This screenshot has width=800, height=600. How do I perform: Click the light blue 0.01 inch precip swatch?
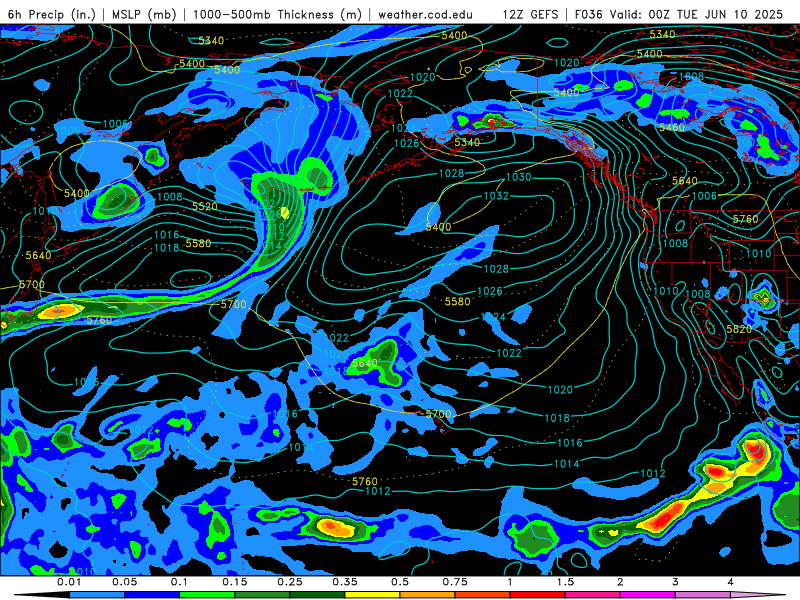(x=97, y=595)
